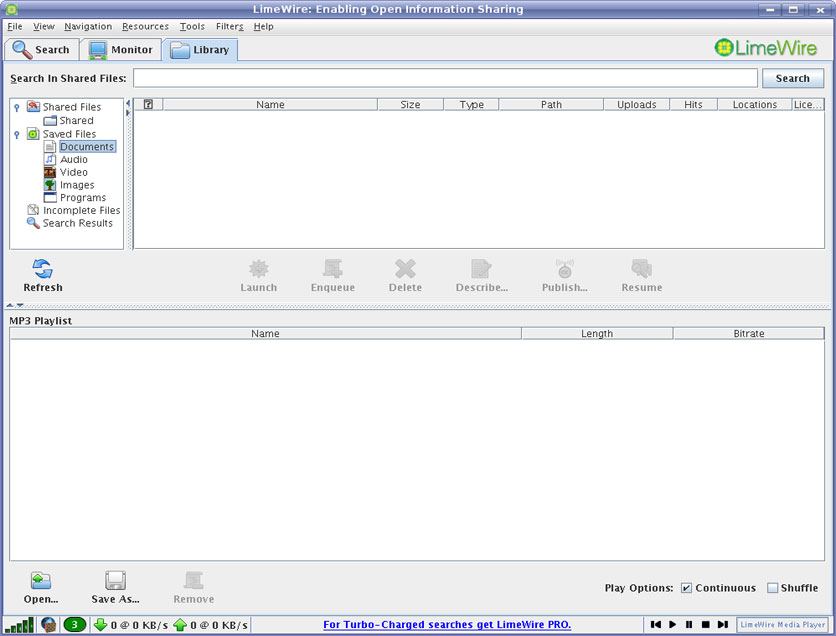Click the Describe file icon
This screenshot has width=836, height=636.
pos(481,269)
